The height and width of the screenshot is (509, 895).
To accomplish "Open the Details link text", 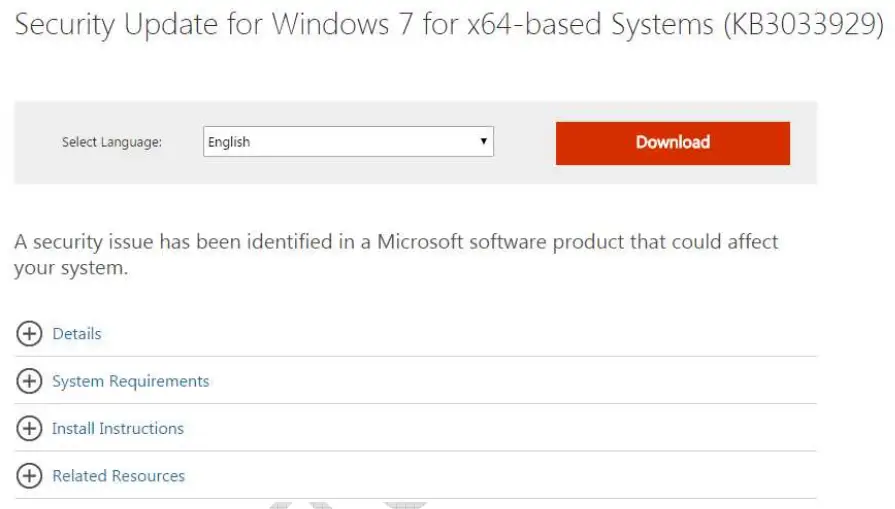I will [x=77, y=334].
